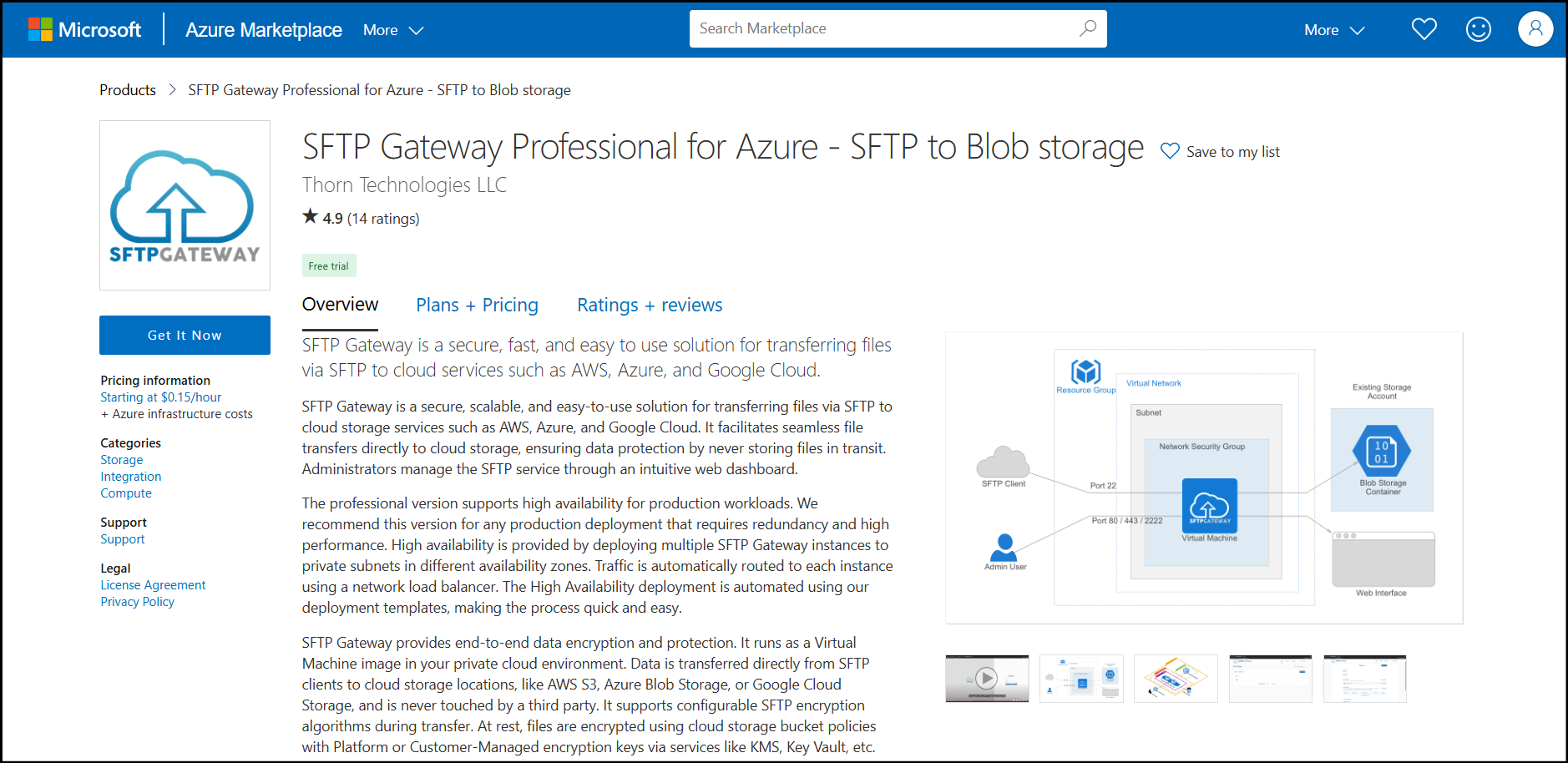The image size is (1568, 763).
Task: Open the License Agreement link
Action: (153, 585)
